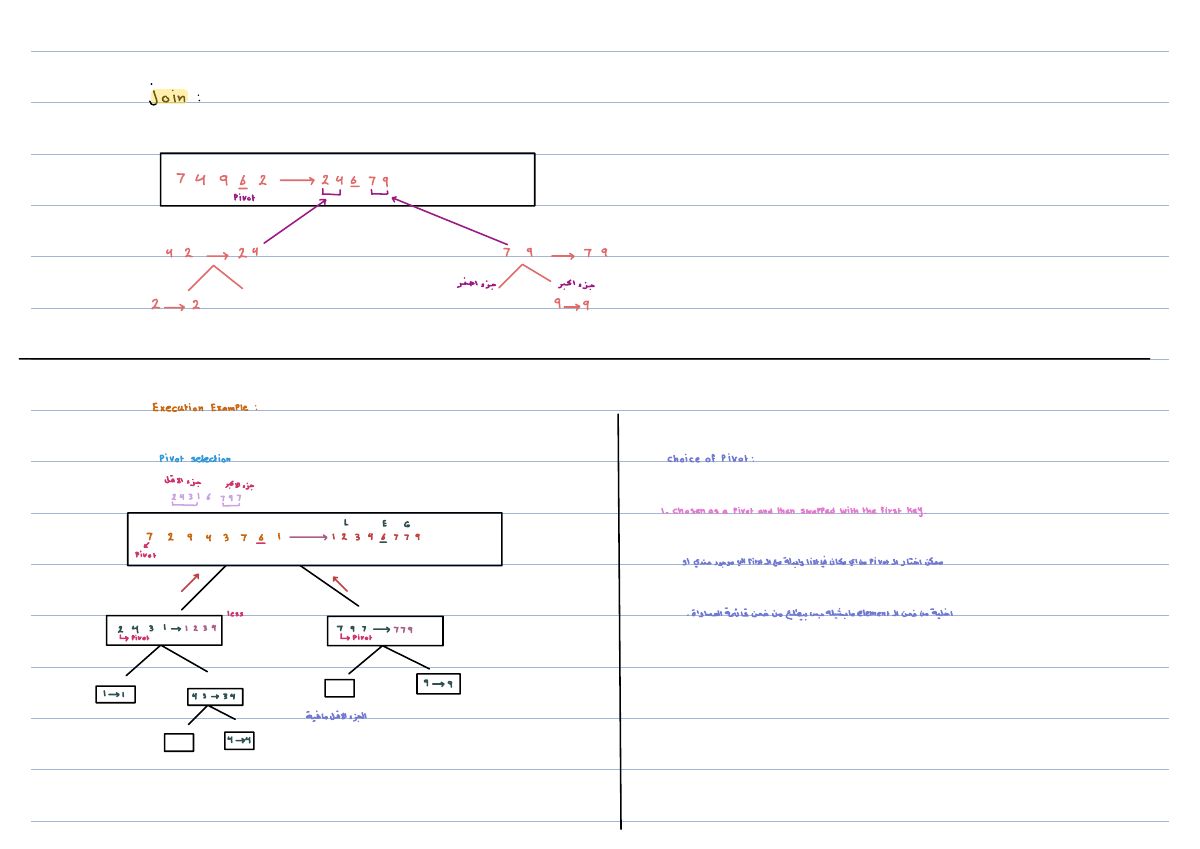Select the 'choice of Pivot :' heading
This screenshot has width=1200, height=849.
(x=711, y=459)
